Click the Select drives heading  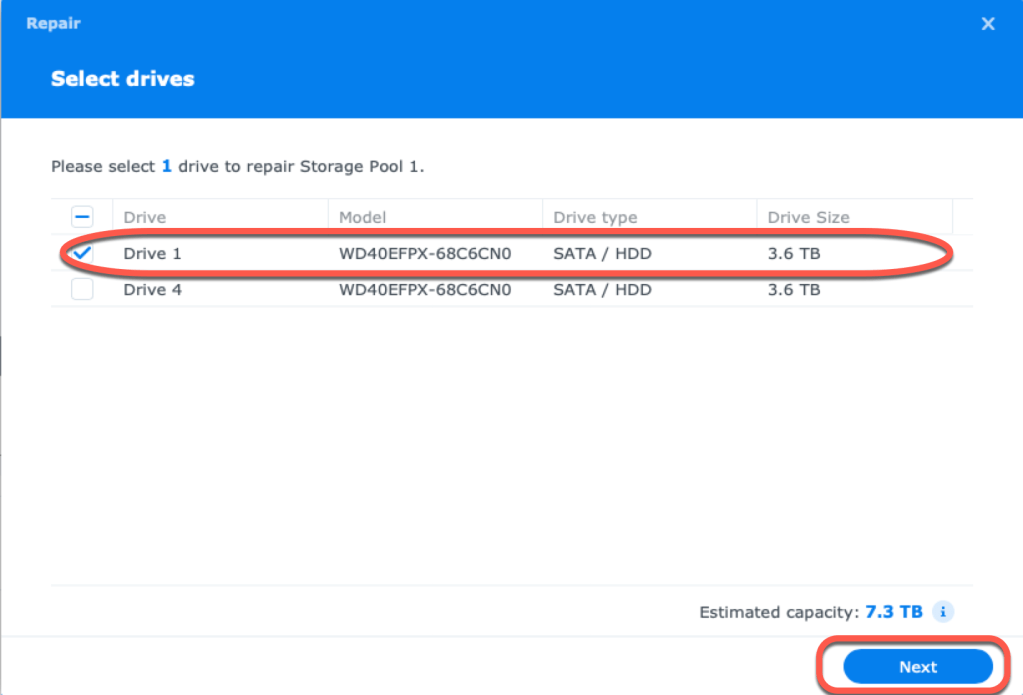[x=122, y=78]
